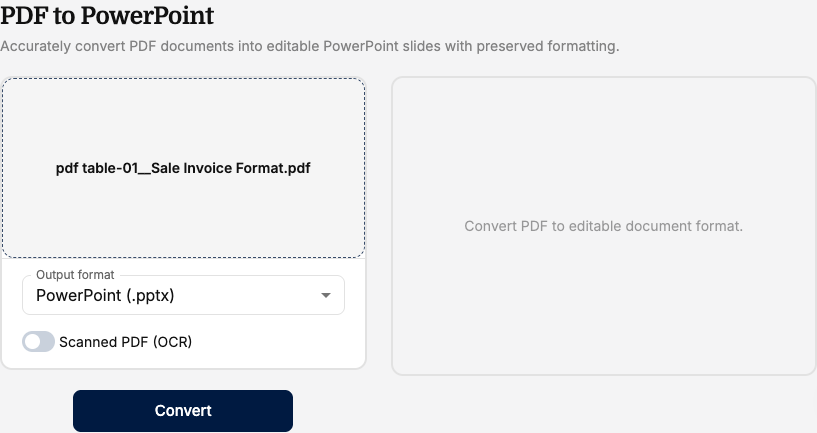Click the OCR switch knob
Screen dimensions: 817x433
32,342
